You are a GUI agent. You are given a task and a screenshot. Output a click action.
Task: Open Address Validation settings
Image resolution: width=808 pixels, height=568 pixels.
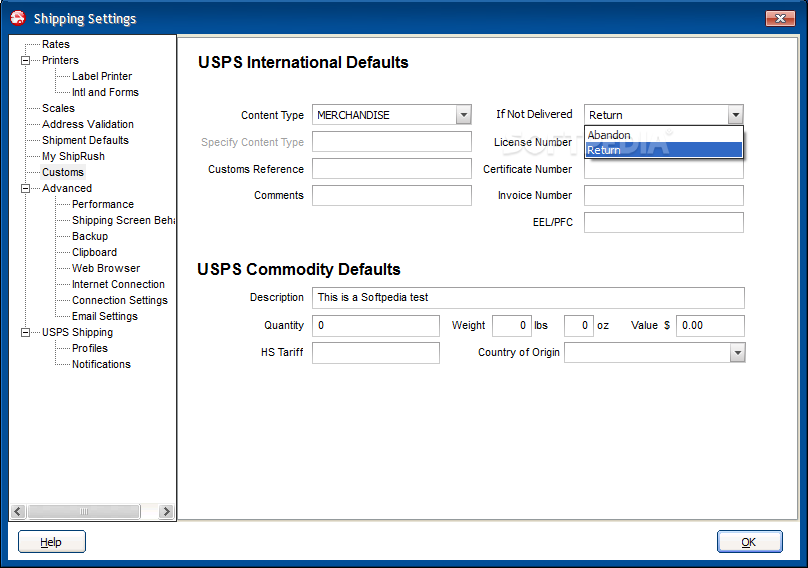point(88,124)
